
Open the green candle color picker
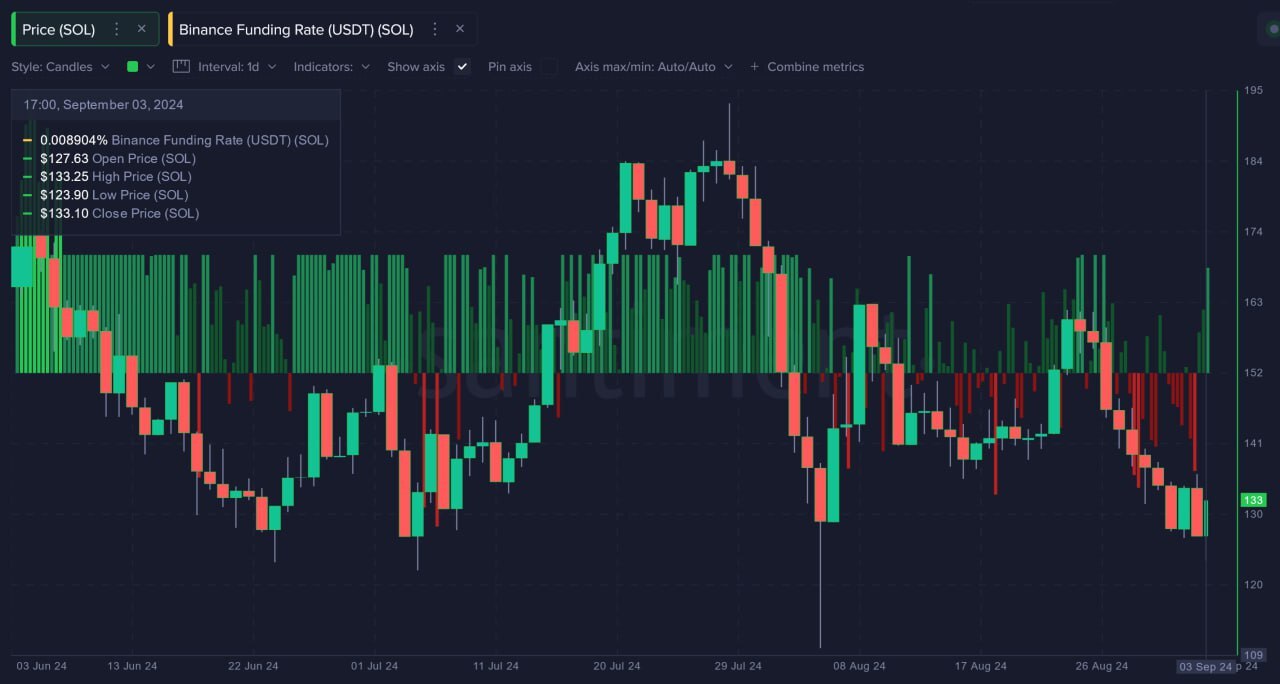140,67
